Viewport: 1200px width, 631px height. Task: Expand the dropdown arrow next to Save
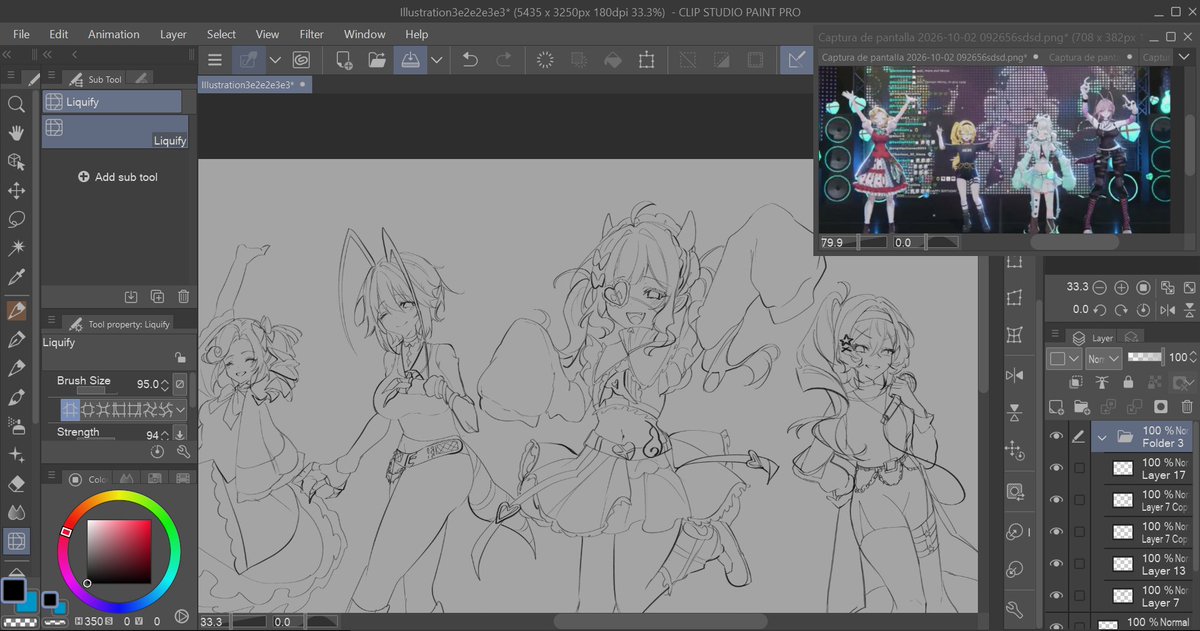pyautogui.click(x=437, y=60)
